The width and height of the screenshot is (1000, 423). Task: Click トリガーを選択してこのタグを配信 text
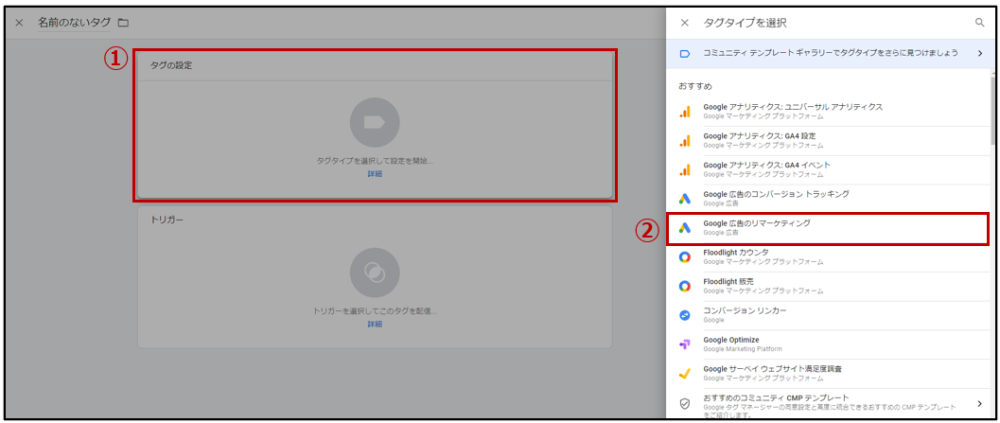pos(375,312)
